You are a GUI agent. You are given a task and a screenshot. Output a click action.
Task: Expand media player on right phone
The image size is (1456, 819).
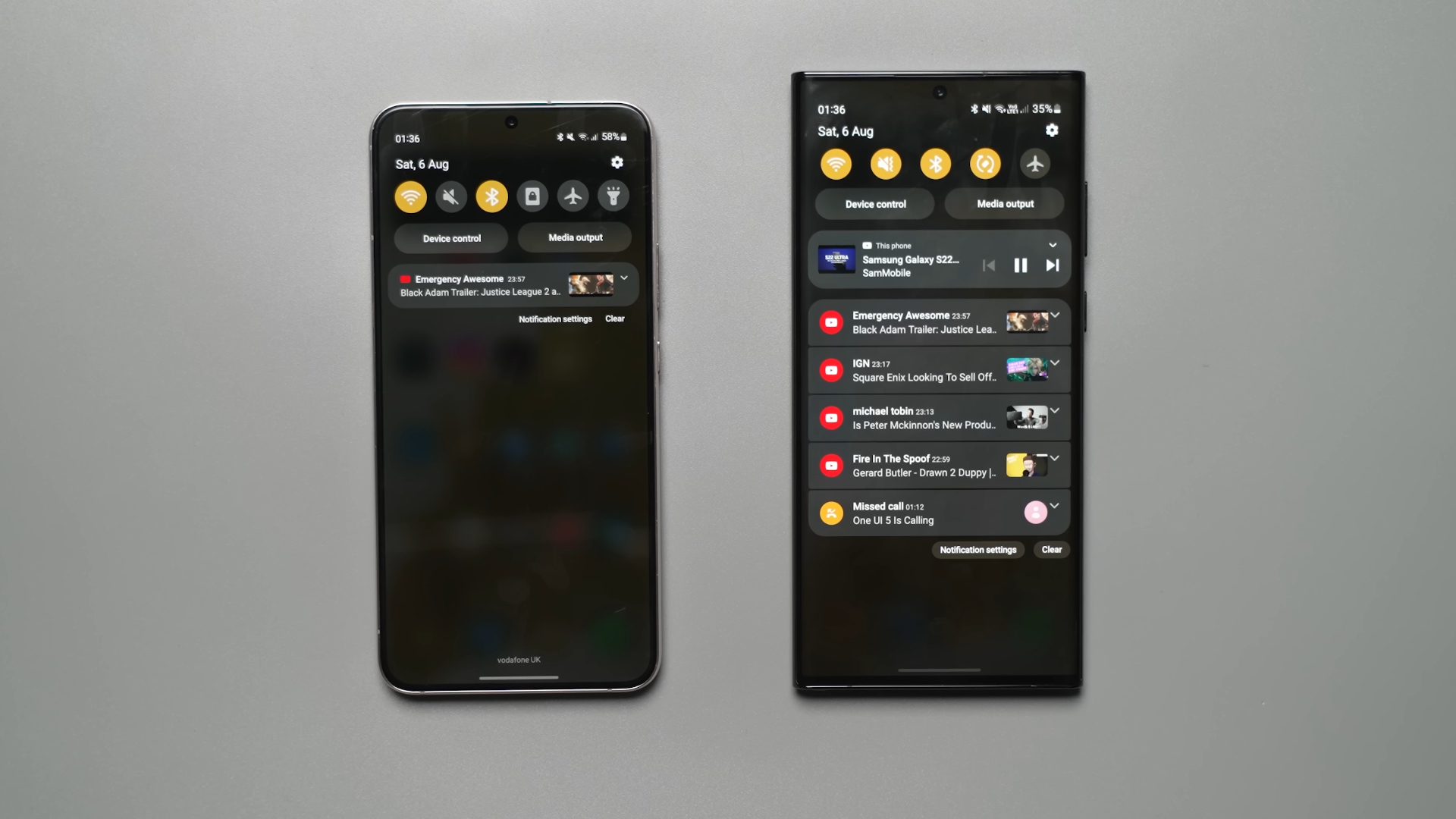click(1053, 245)
